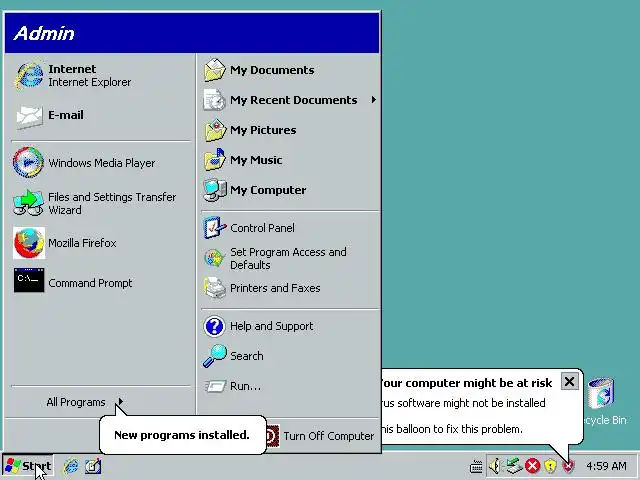The width and height of the screenshot is (640, 480).
Task: Select the Mozilla Firefox menu entry
Action: point(100,243)
